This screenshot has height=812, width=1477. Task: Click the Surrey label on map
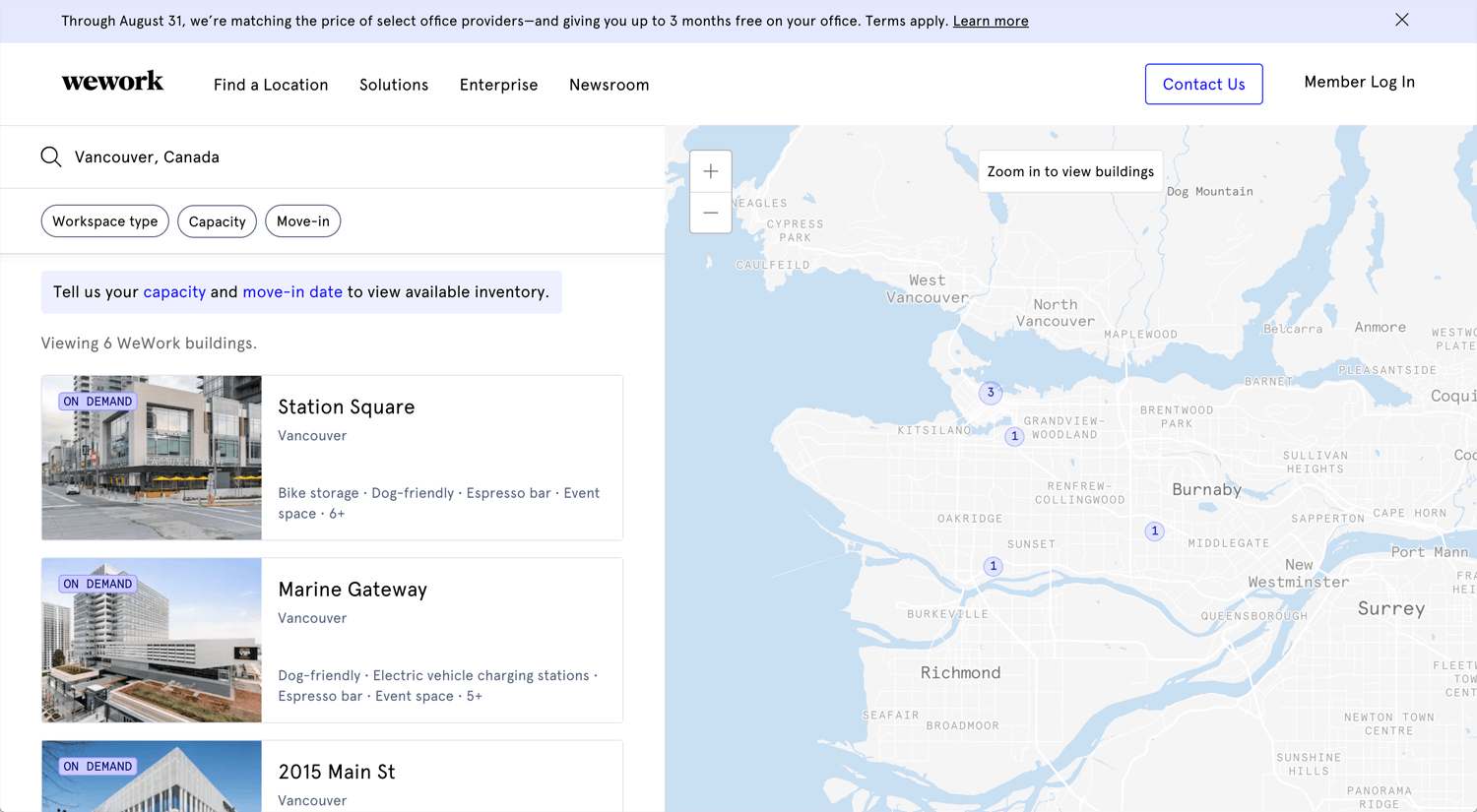1391,608
